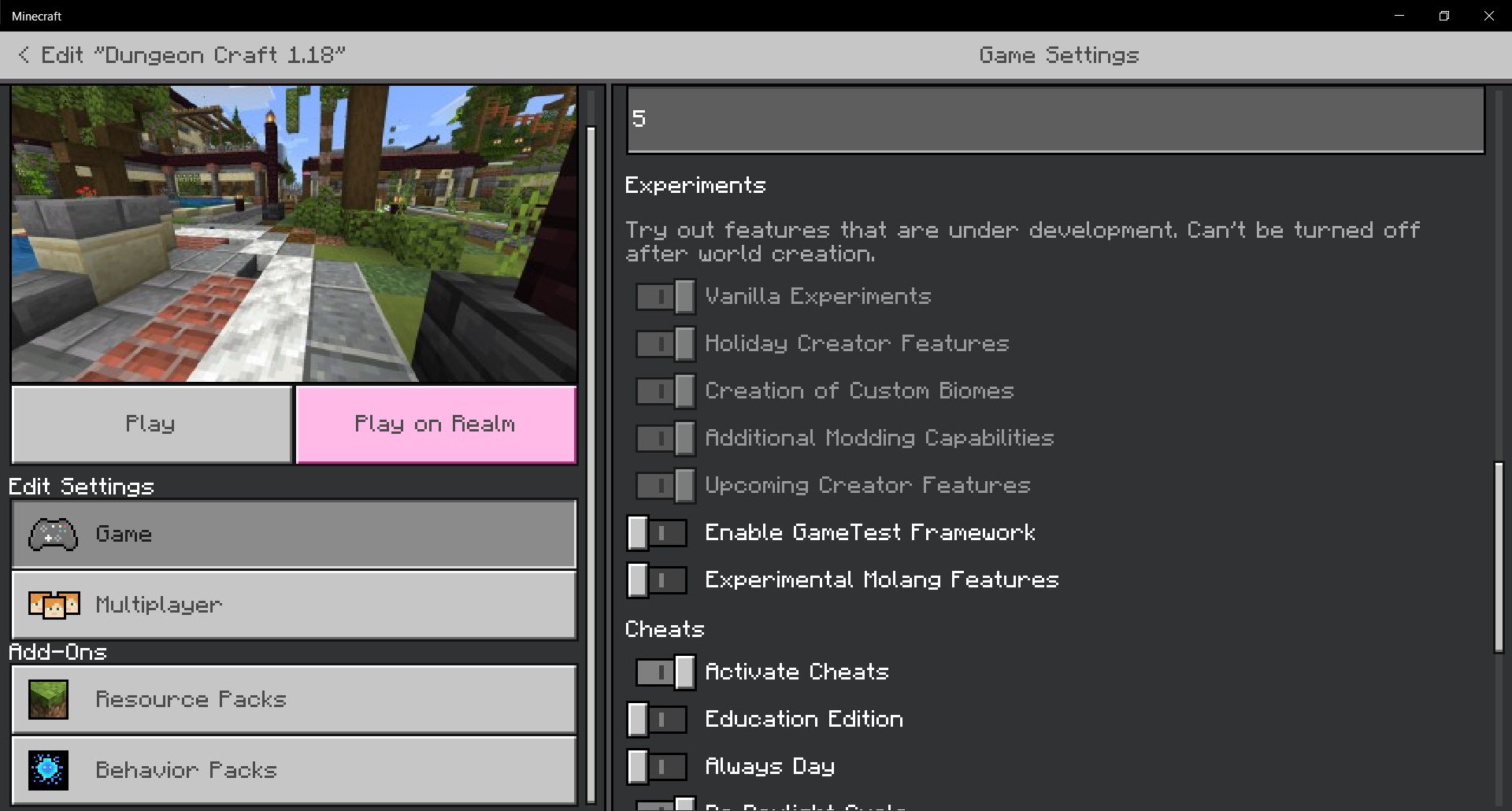Click the Edit Settings heading
Screen dimensions: 1512x811
tap(81, 487)
